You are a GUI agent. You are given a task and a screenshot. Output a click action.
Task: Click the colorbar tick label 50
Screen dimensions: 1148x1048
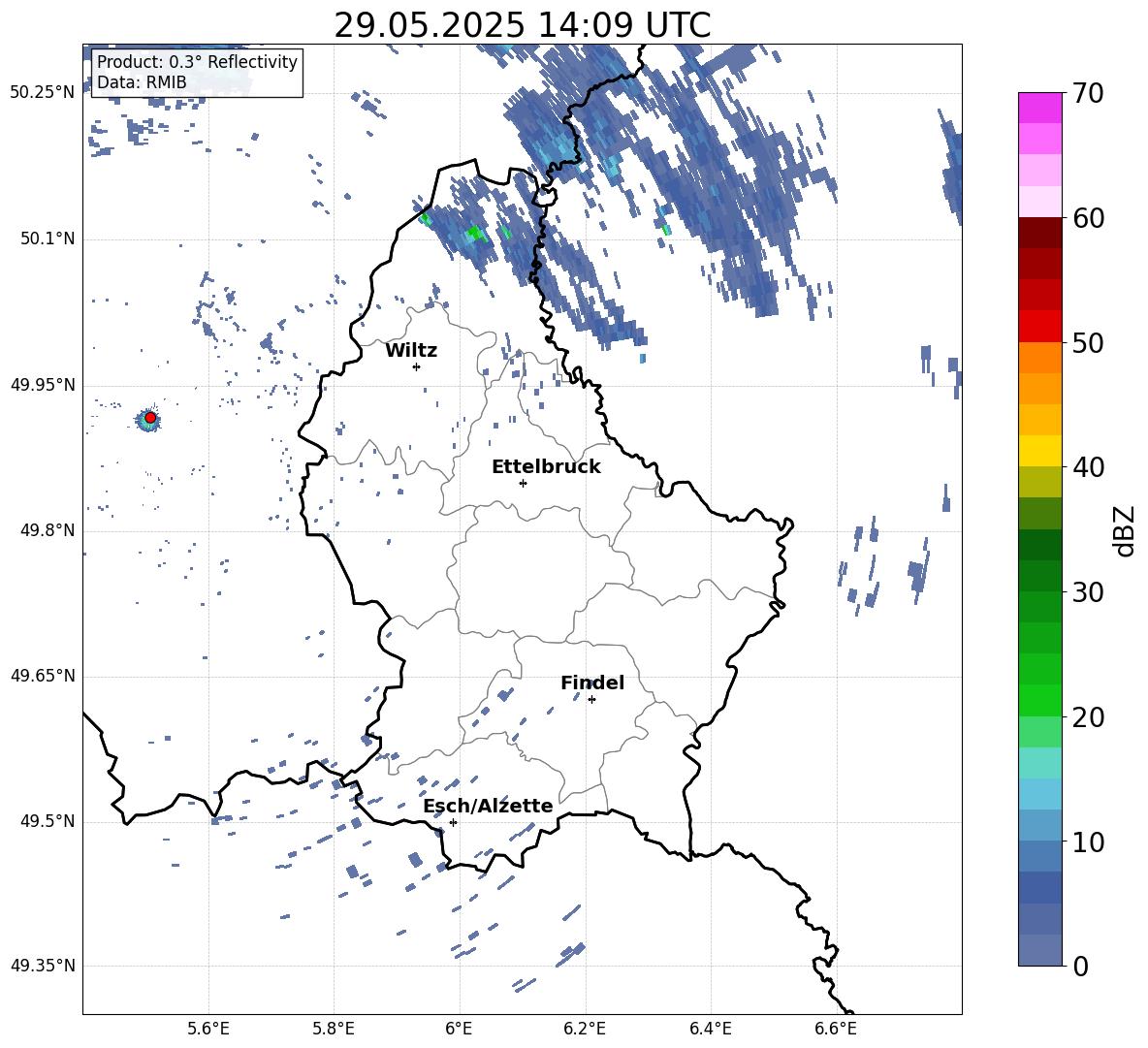pyautogui.click(x=1088, y=343)
